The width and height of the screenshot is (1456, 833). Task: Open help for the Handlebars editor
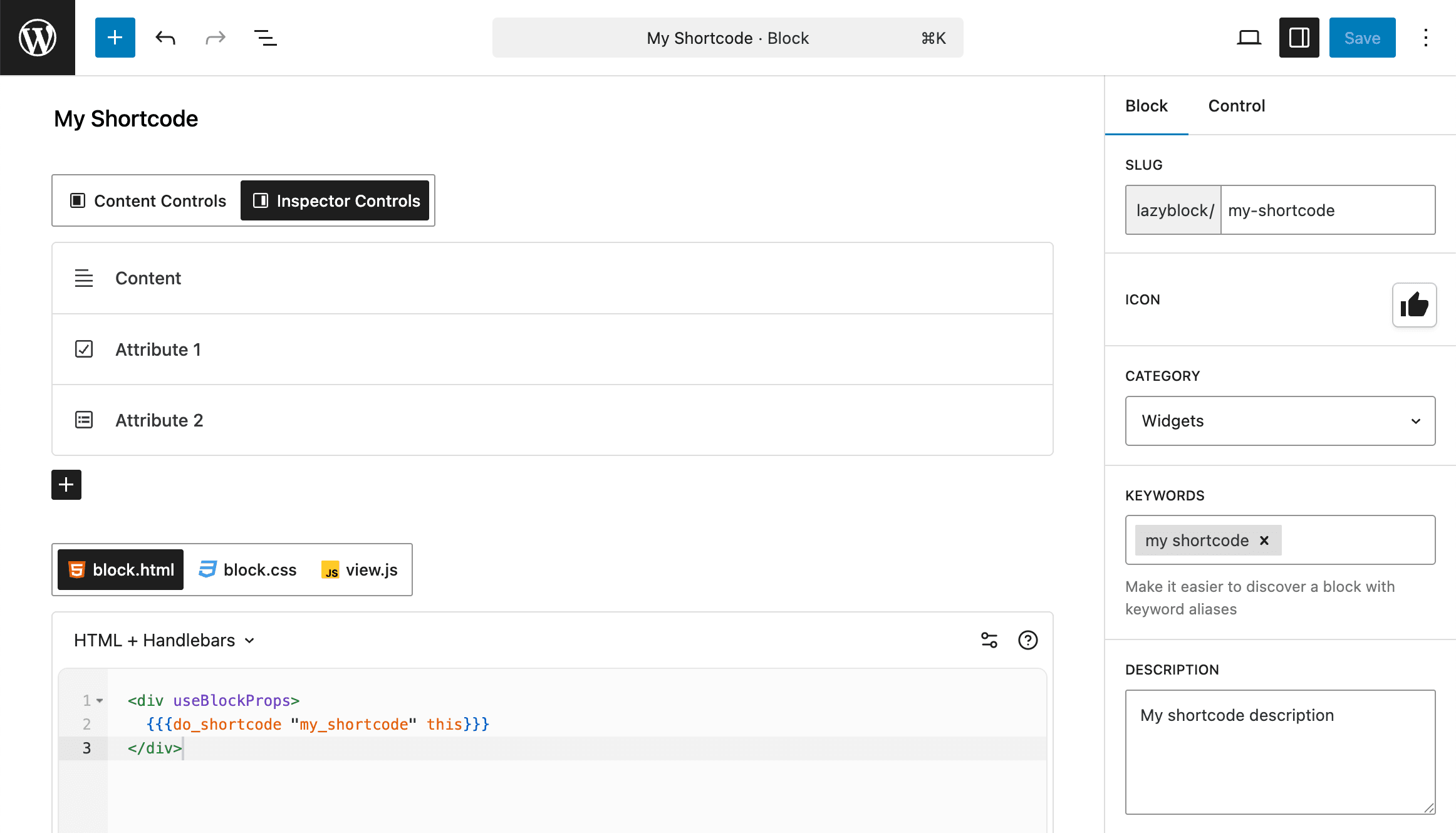pyautogui.click(x=1027, y=640)
